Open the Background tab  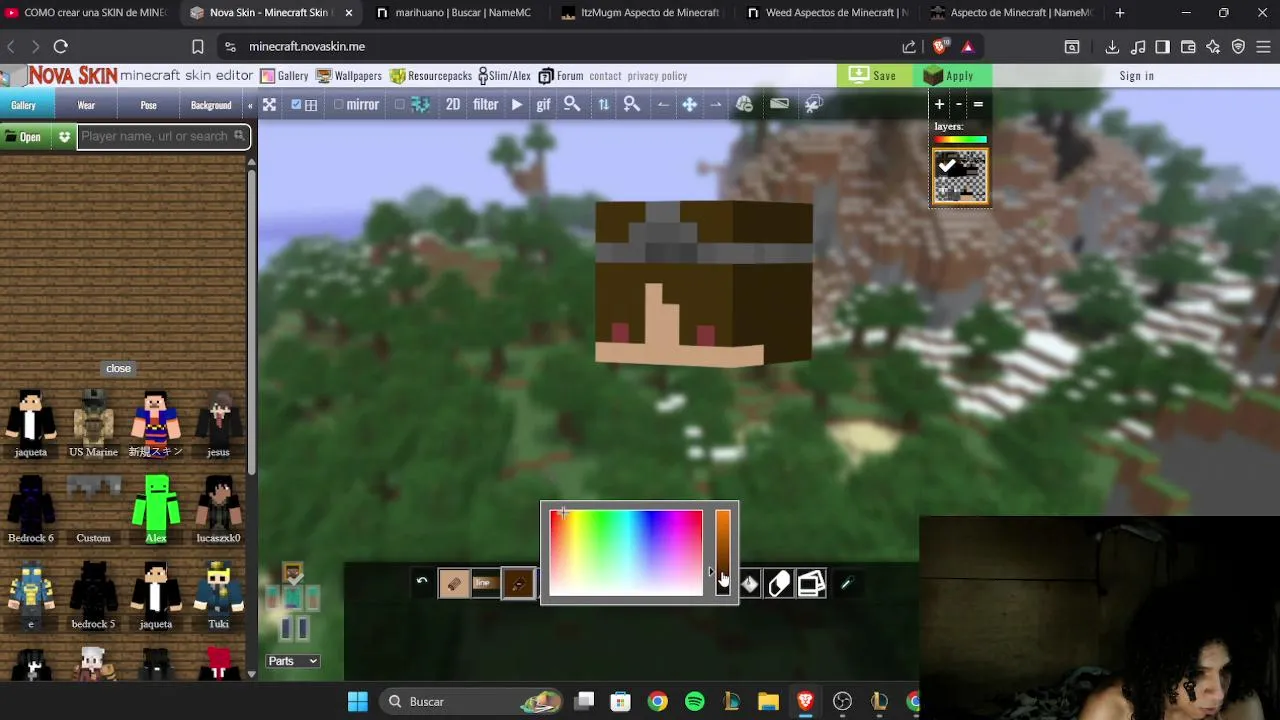[211, 105]
